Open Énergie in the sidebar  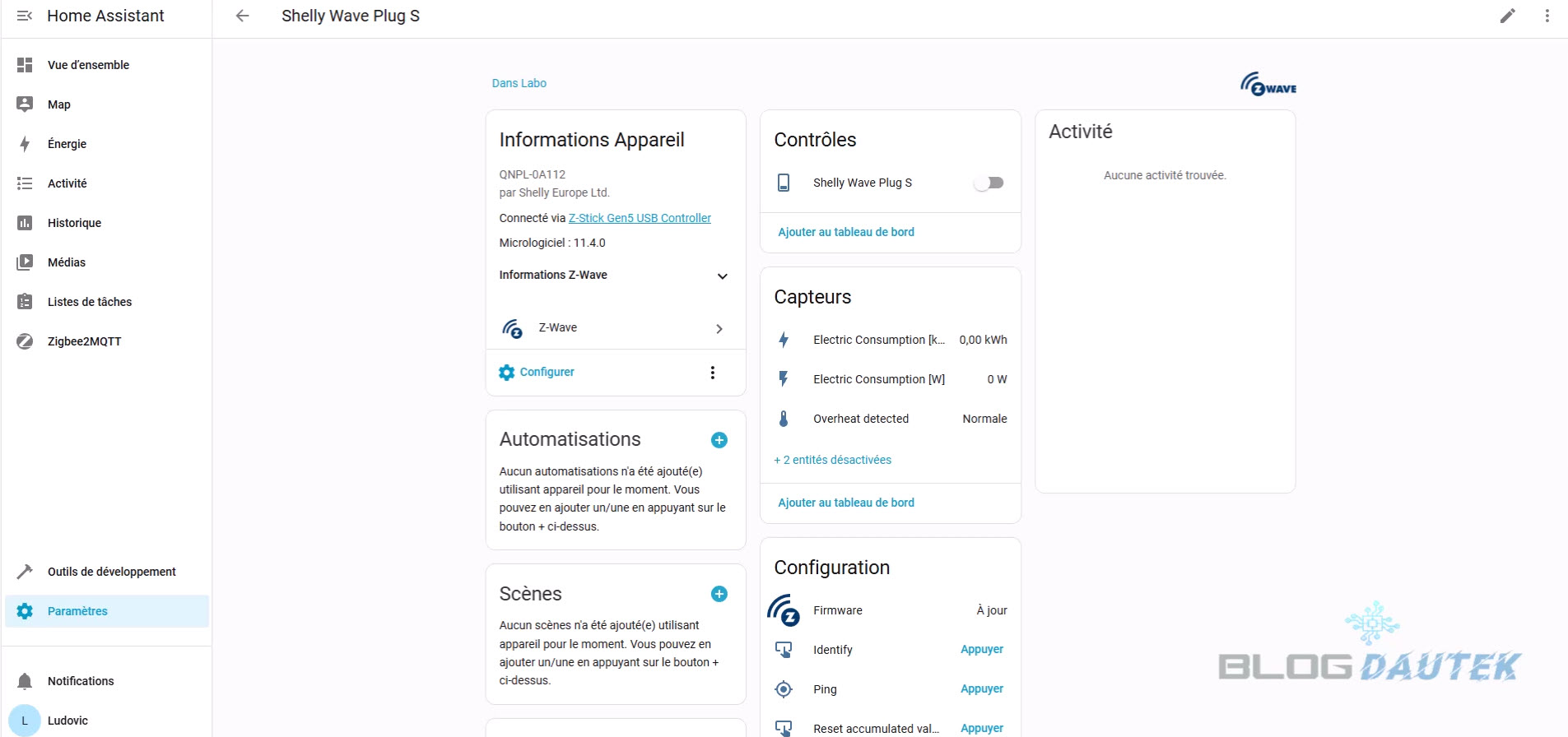click(x=67, y=144)
